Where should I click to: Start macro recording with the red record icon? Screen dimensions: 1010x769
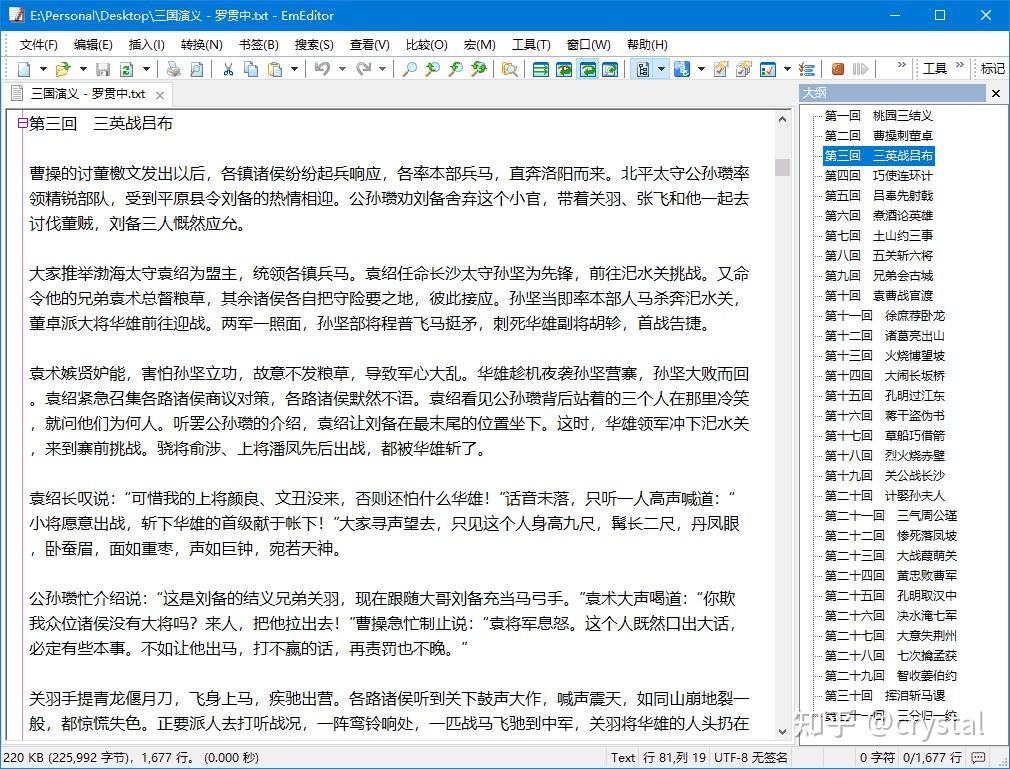pos(837,69)
